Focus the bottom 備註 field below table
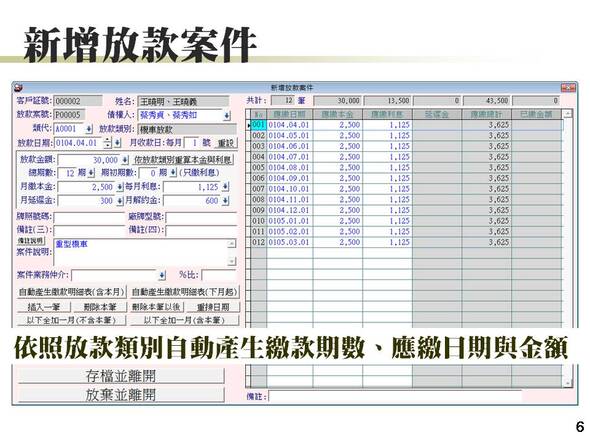 pos(395,396)
